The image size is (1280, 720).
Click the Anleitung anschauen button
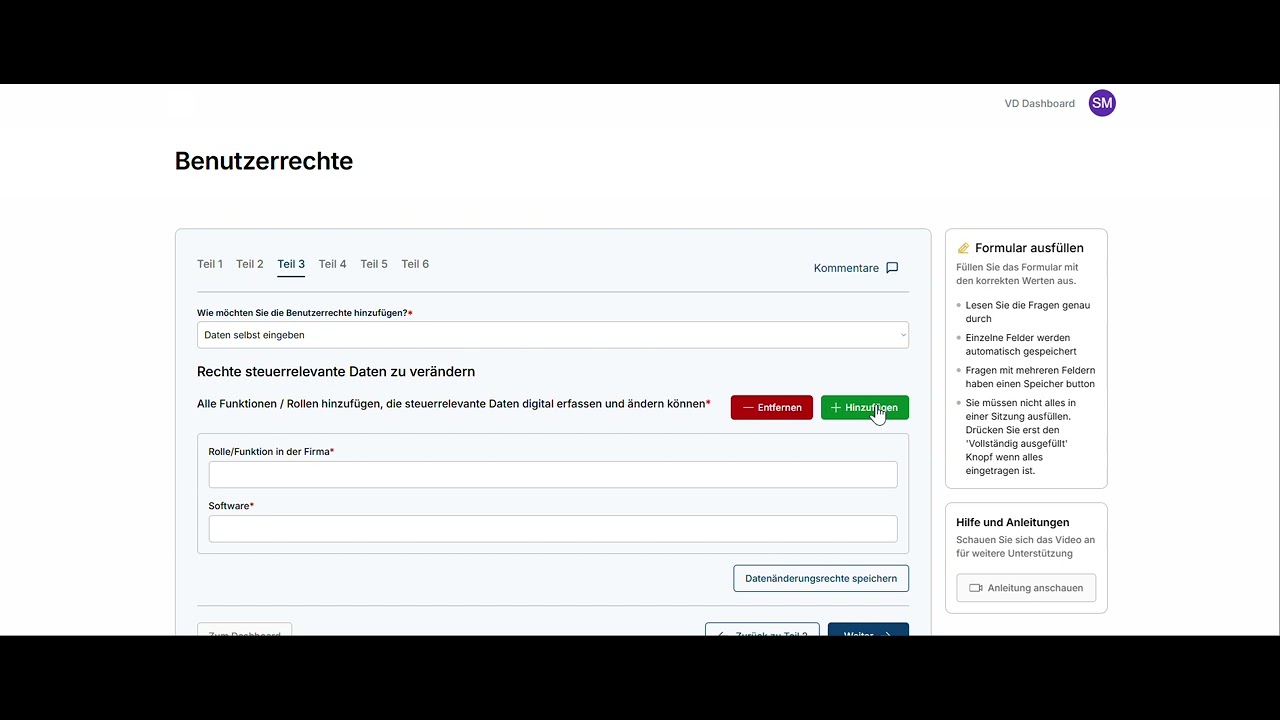(1026, 588)
